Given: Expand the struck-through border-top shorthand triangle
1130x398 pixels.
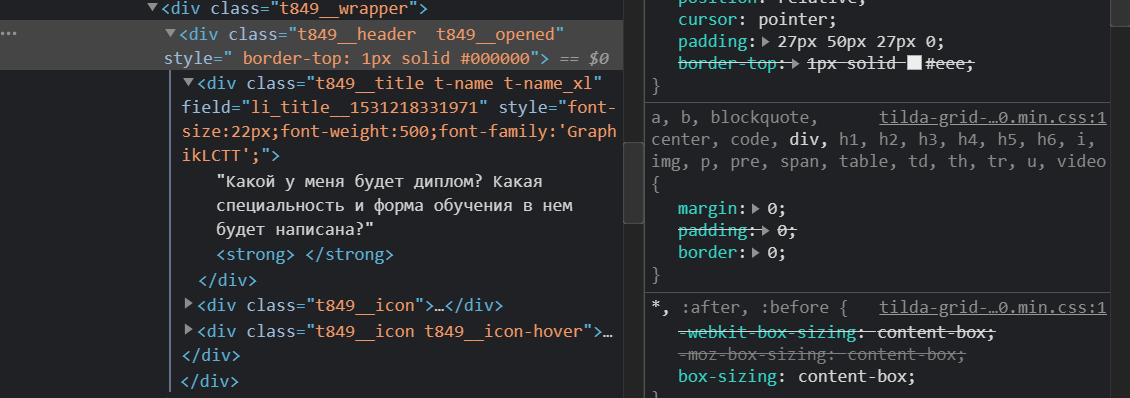Looking at the screenshot, I should (x=796, y=63).
